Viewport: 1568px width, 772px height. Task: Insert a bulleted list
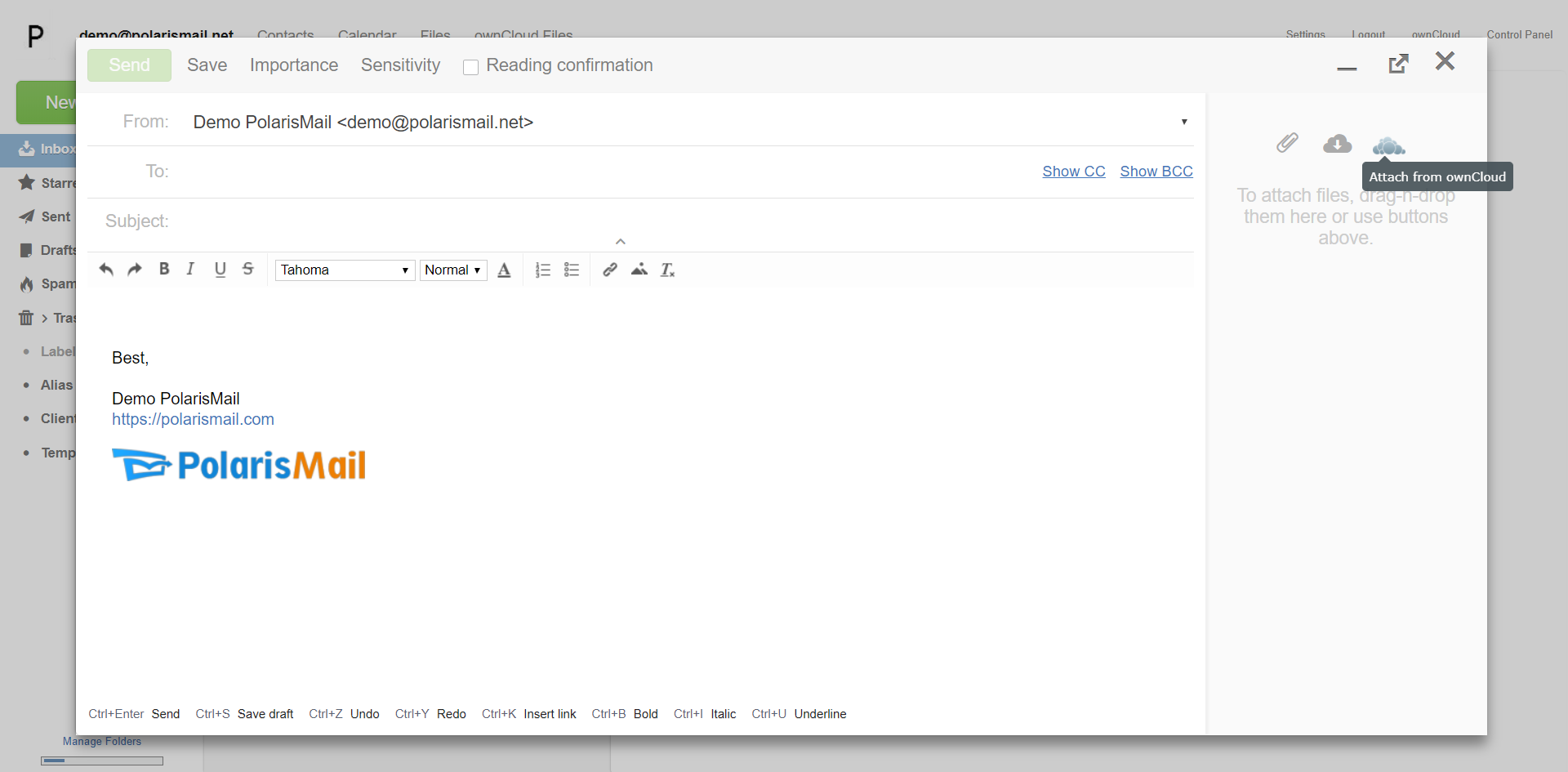[572, 270]
